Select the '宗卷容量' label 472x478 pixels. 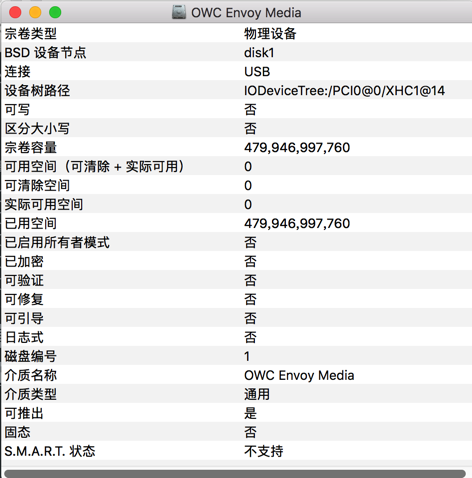click(31, 148)
